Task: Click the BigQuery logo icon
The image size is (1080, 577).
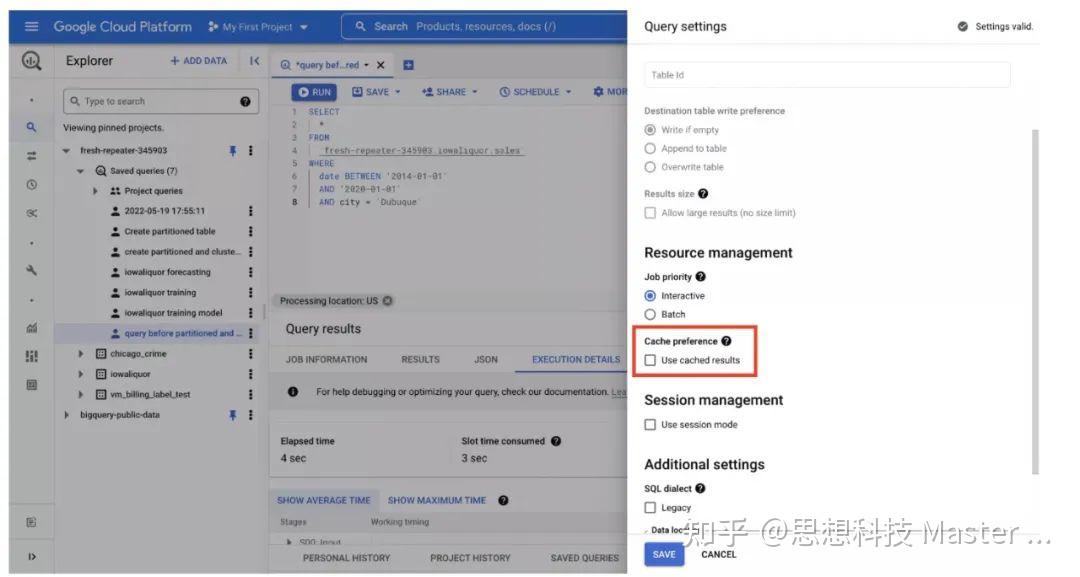Action: tap(31, 61)
